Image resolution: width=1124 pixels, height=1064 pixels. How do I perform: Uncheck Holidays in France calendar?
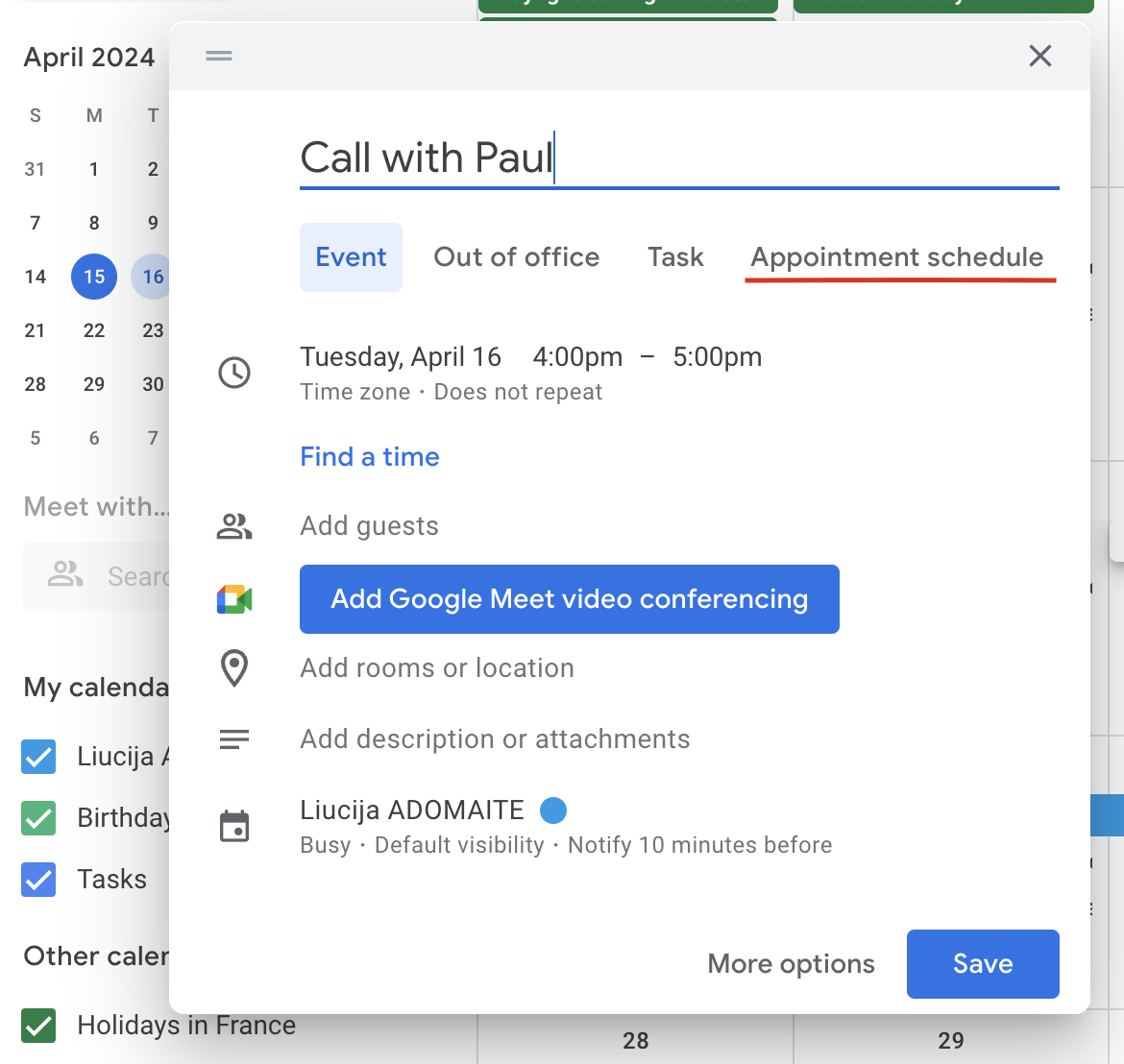click(38, 1025)
